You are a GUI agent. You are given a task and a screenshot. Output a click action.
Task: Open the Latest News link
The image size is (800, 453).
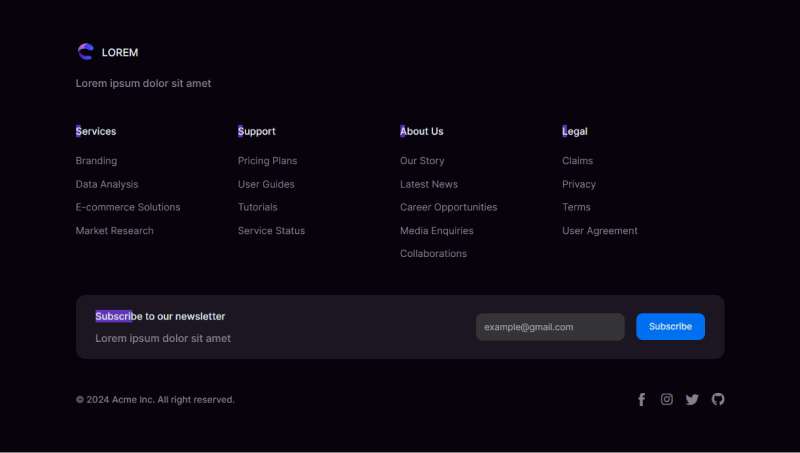[x=429, y=184]
